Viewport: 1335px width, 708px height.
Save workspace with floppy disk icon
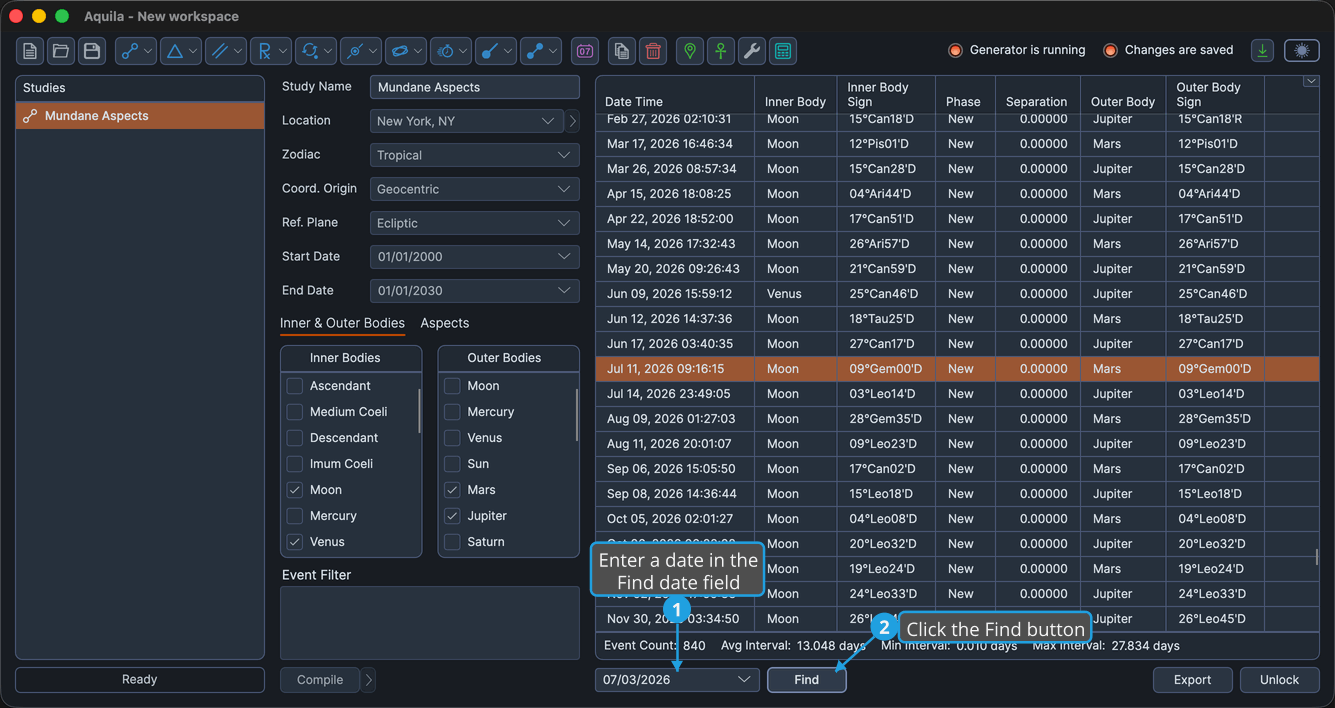[x=92, y=51]
